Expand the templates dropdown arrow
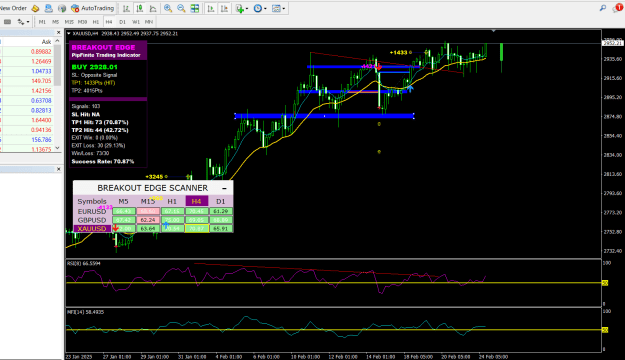Screen dimensions: 625x360 pos(283,8)
